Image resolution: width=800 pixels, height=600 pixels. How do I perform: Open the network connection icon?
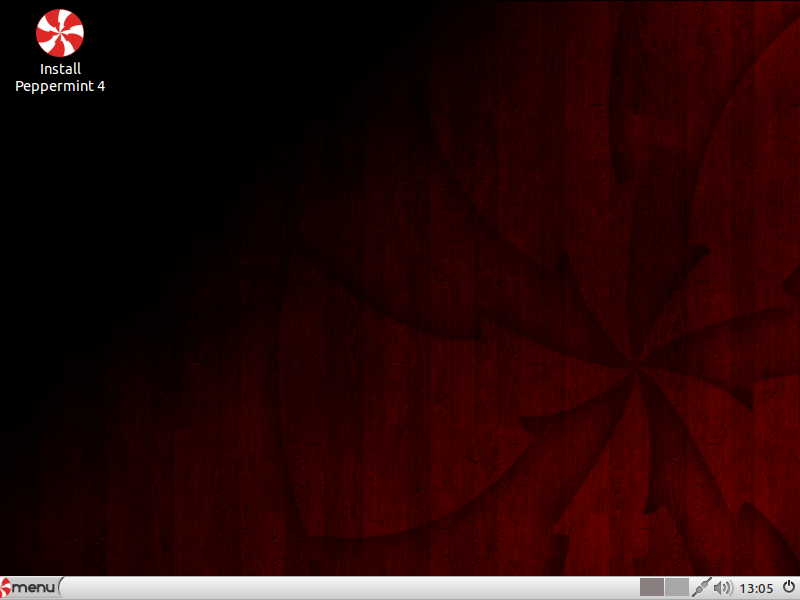702,587
